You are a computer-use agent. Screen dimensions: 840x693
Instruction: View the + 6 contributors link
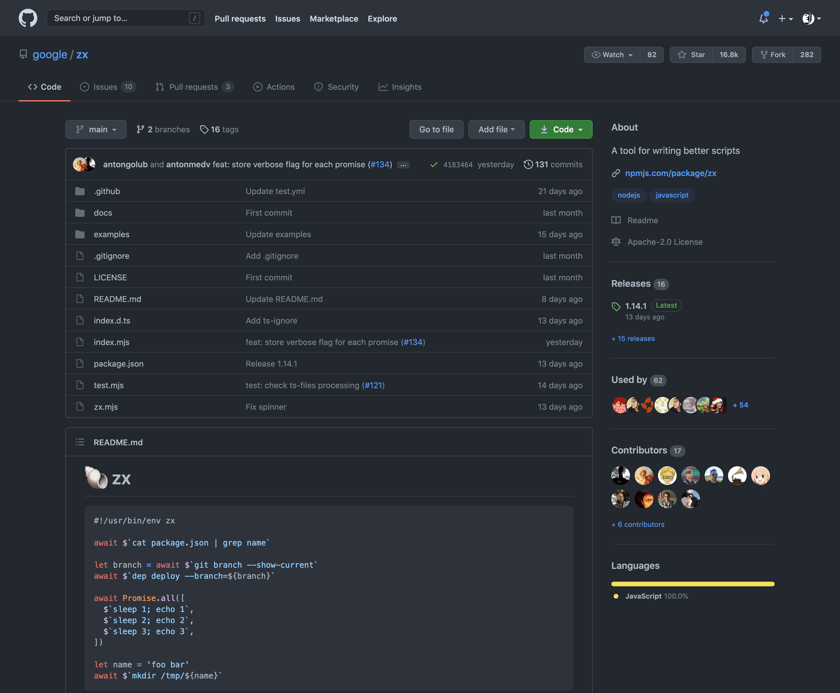(x=638, y=524)
